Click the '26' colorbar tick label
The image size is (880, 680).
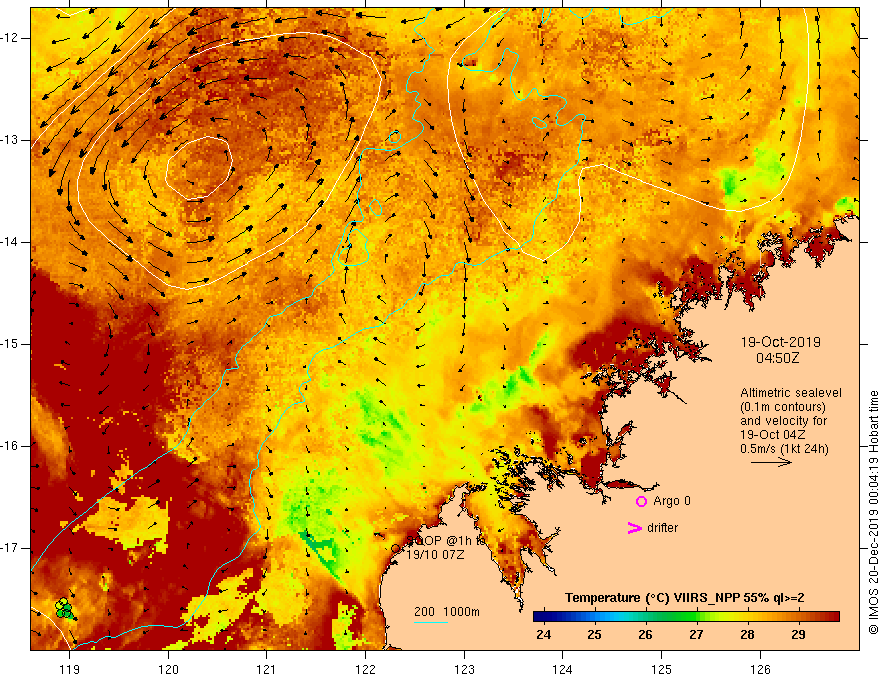click(645, 635)
